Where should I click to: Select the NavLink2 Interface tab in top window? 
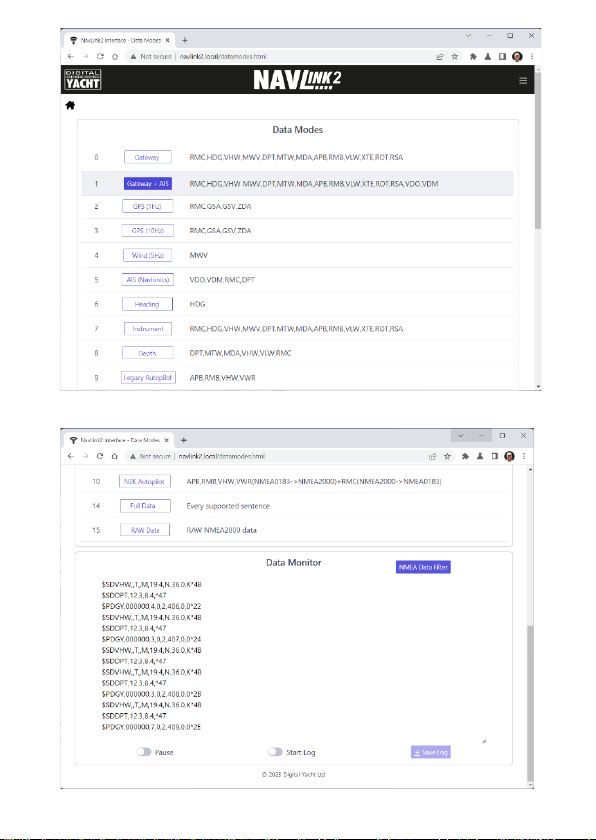[120, 41]
